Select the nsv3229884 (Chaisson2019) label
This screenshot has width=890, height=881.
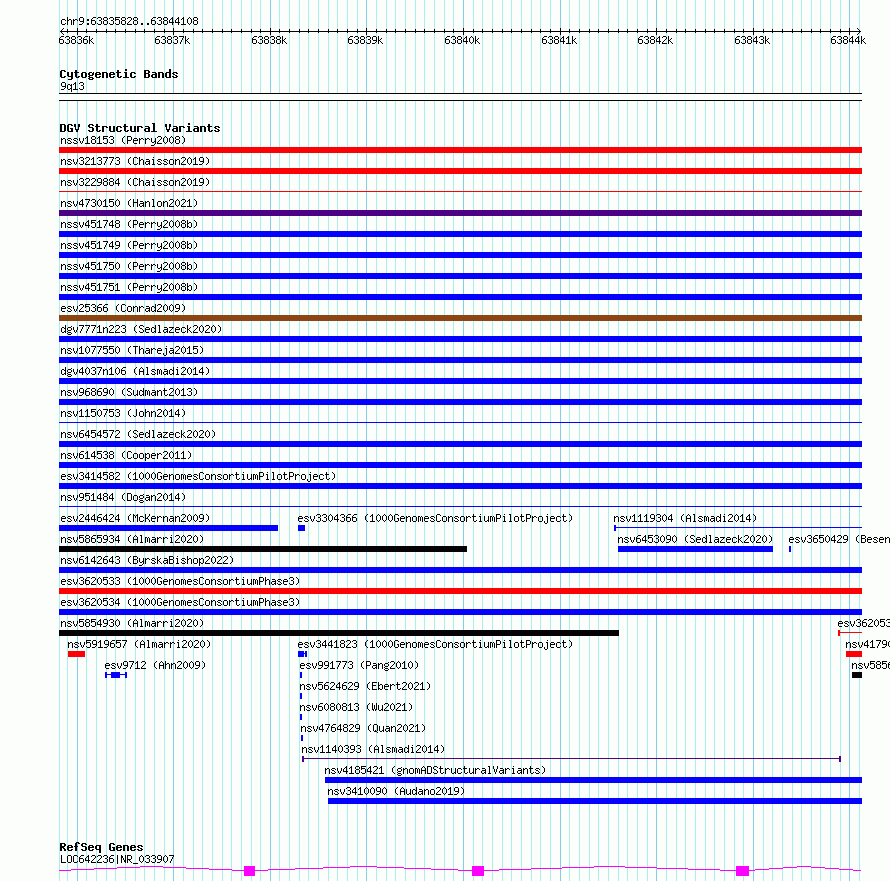[135, 182]
